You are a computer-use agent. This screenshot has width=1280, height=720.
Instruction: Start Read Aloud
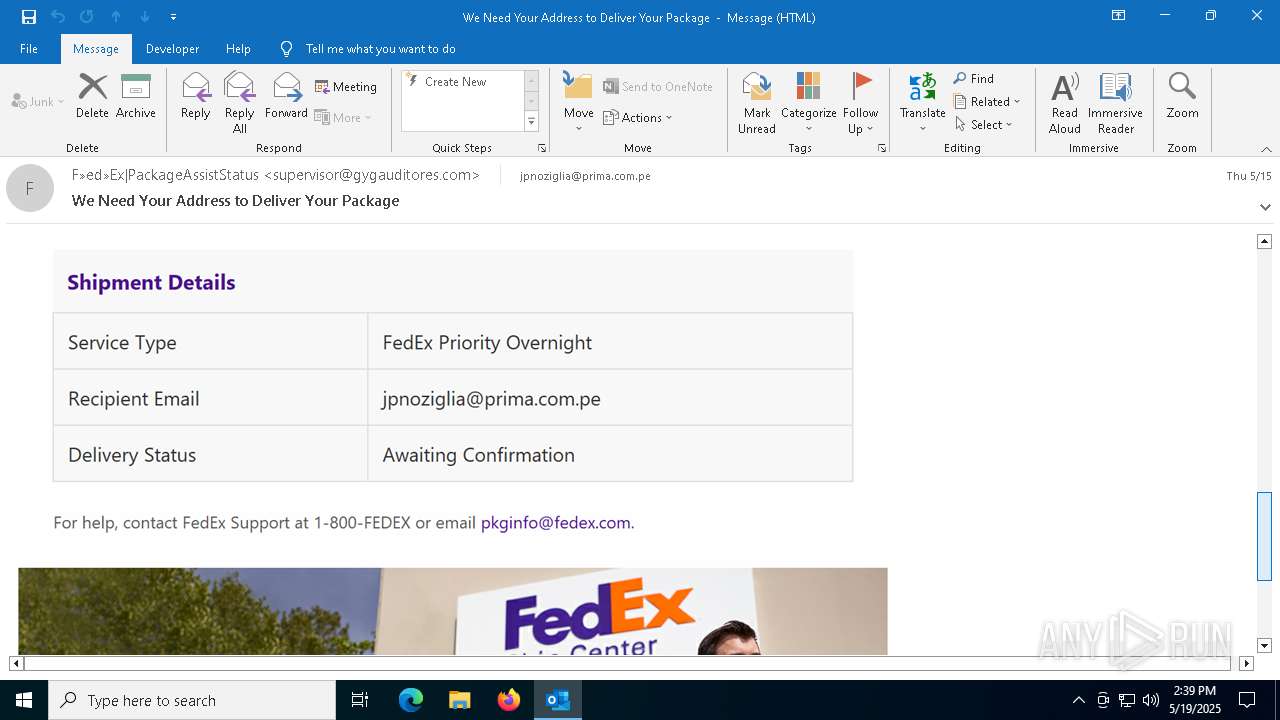pyautogui.click(x=1065, y=103)
